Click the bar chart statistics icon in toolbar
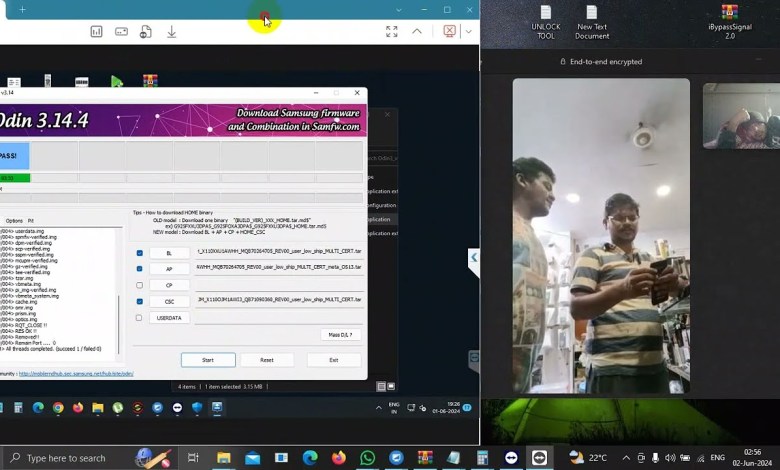This screenshot has width=780, height=470. click(x=96, y=32)
